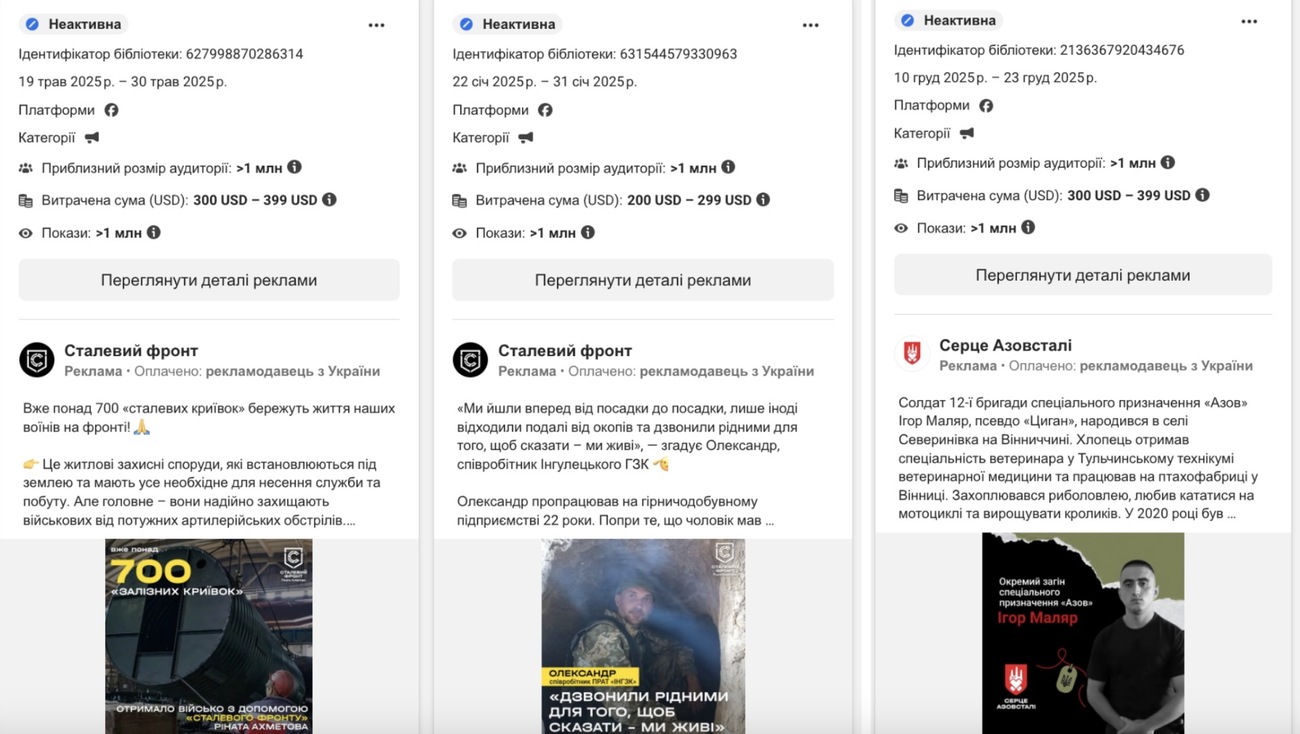Viewport: 1300px width, 734px height.
Task: Click Переглянути деталі реклами in middle card
Action: coord(643,280)
